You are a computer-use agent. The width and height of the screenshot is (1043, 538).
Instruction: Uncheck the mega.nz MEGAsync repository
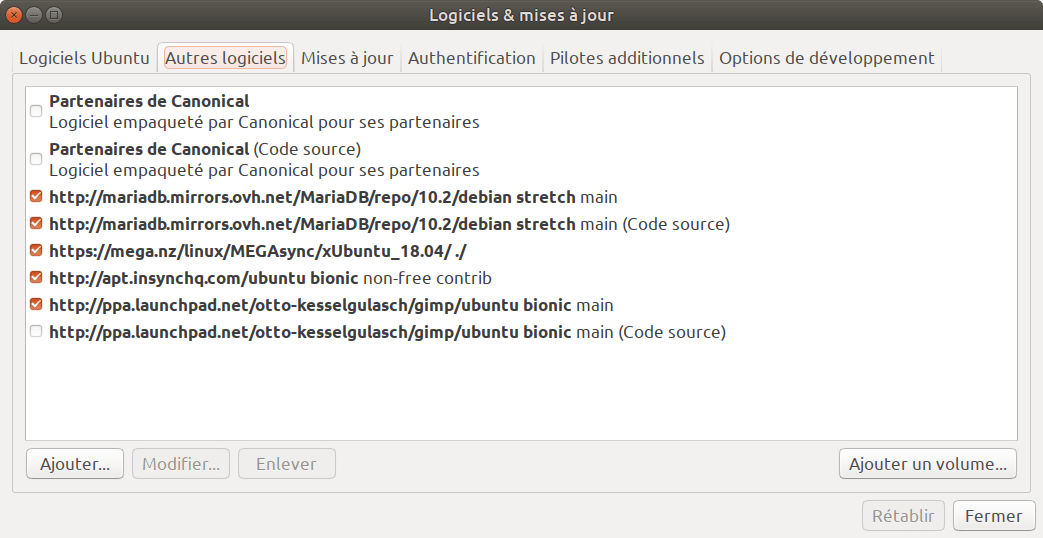click(36, 251)
